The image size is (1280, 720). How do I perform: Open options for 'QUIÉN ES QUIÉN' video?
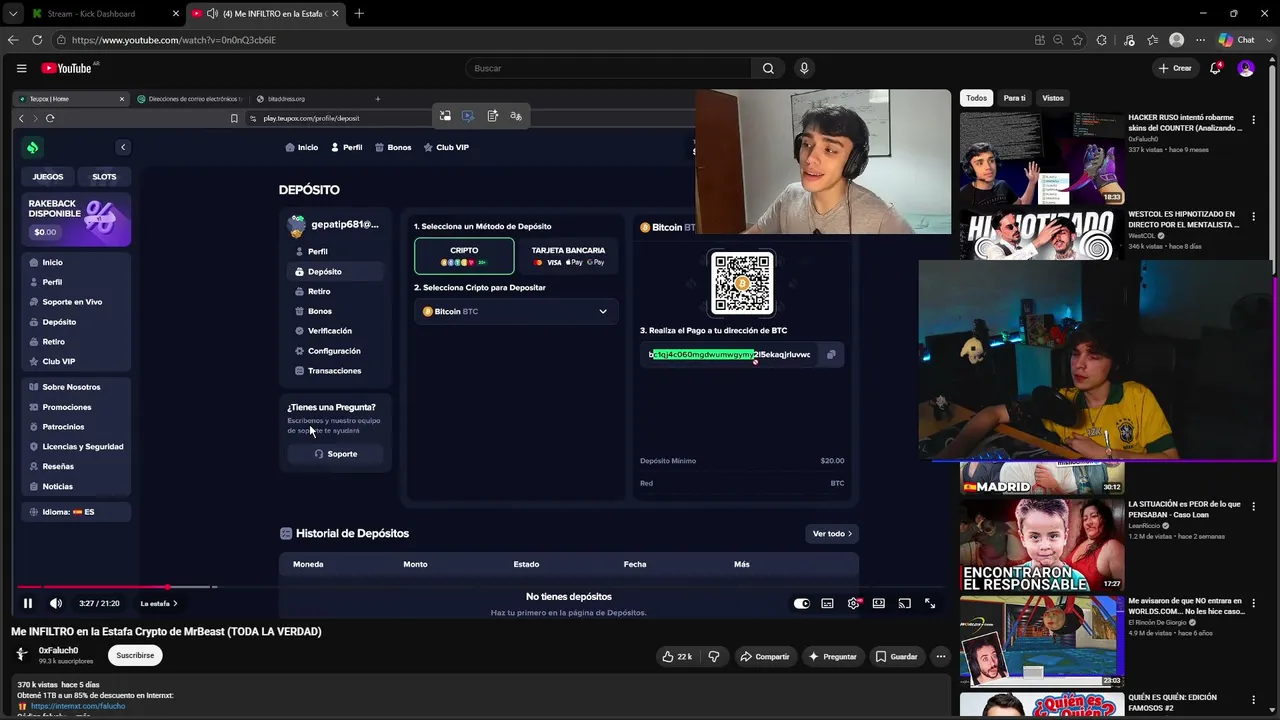point(1253,700)
